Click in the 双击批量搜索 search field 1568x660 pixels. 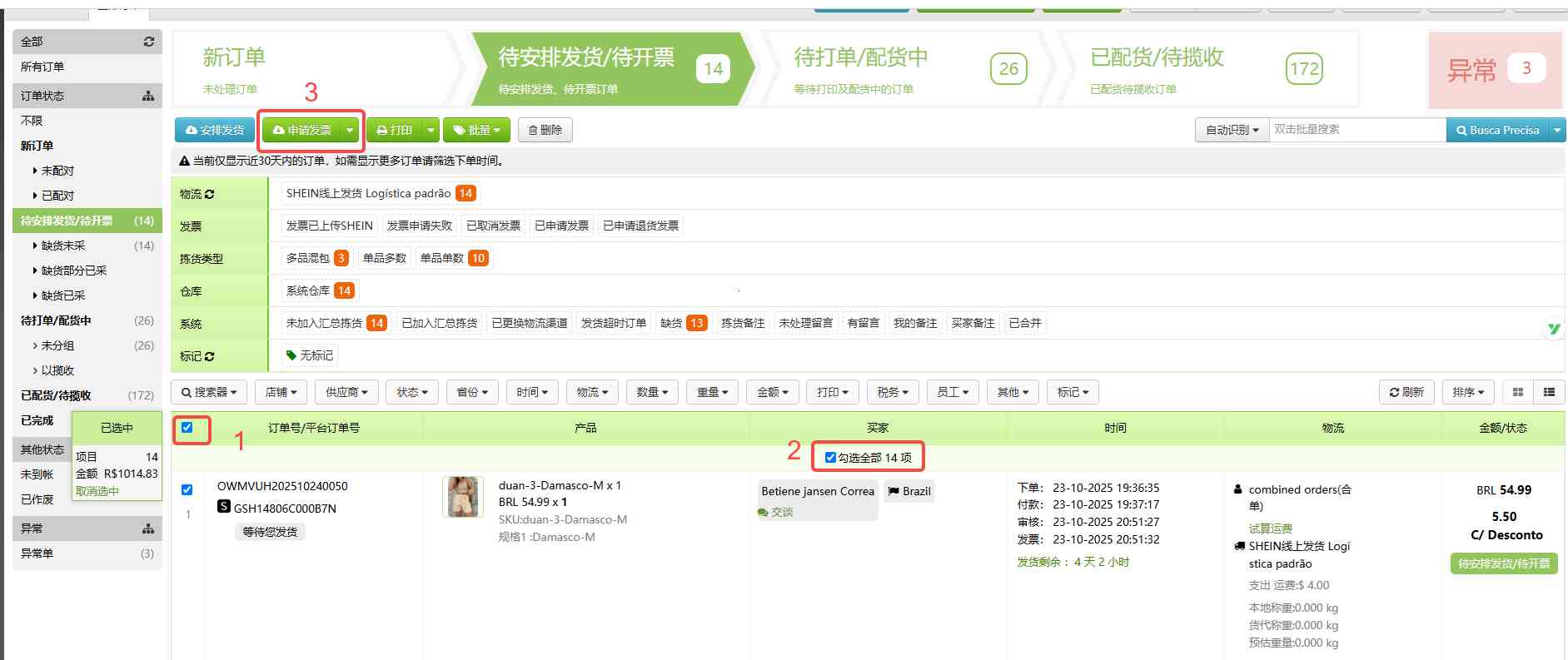(1357, 130)
